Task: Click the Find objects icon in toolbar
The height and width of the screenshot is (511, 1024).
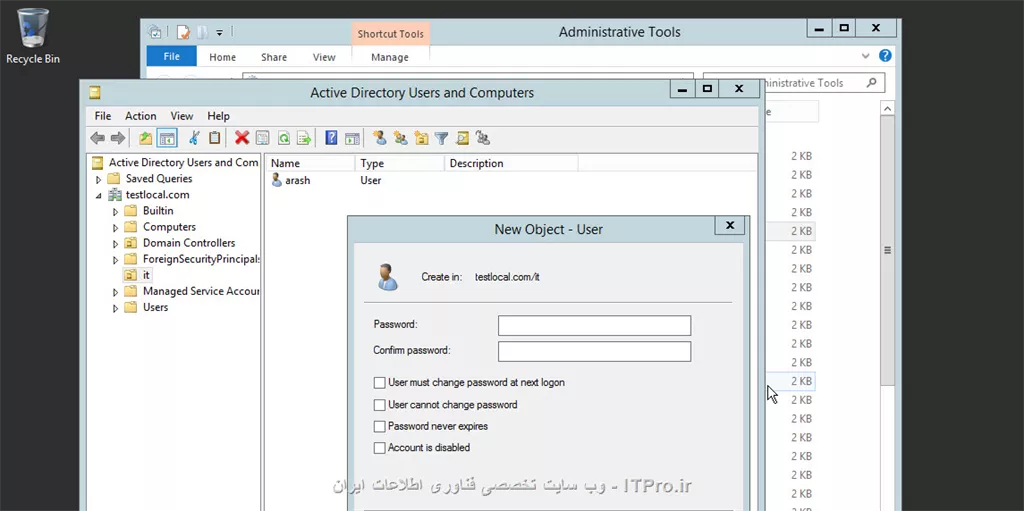Action: pyautogui.click(x=462, y=138)
